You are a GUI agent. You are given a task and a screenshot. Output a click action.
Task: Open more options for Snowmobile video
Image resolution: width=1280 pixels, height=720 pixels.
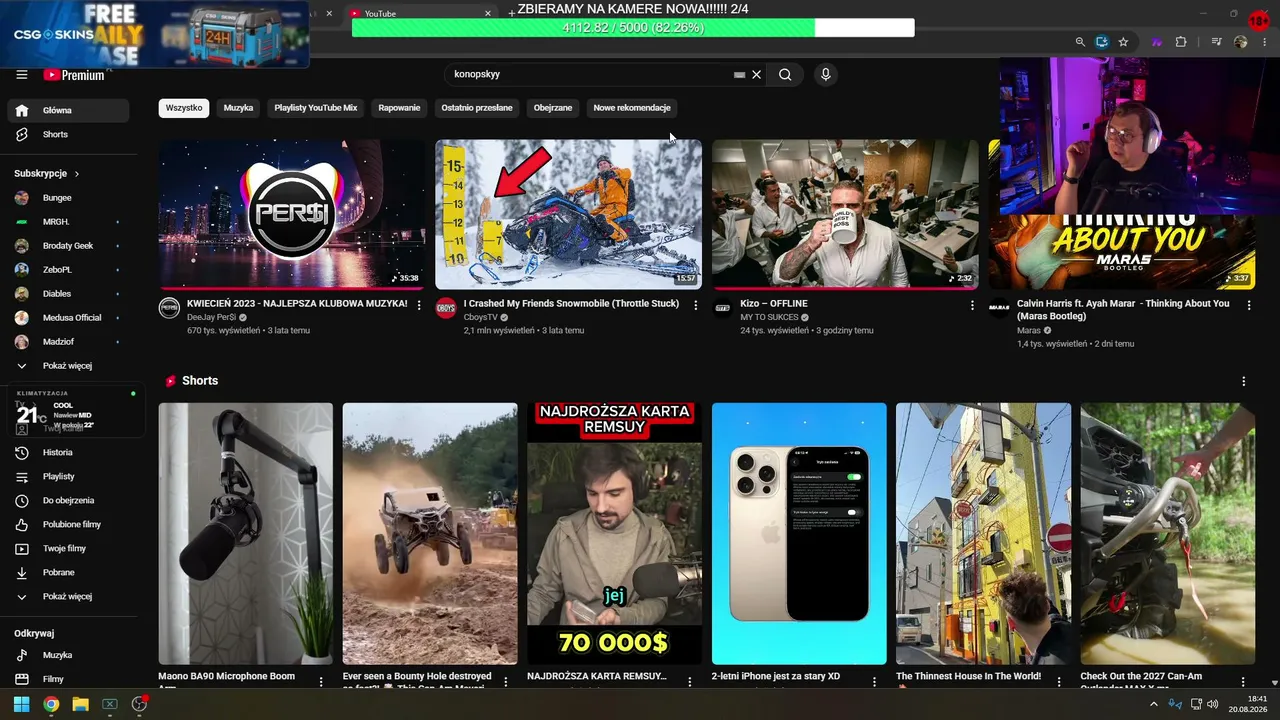click(696, 305)
